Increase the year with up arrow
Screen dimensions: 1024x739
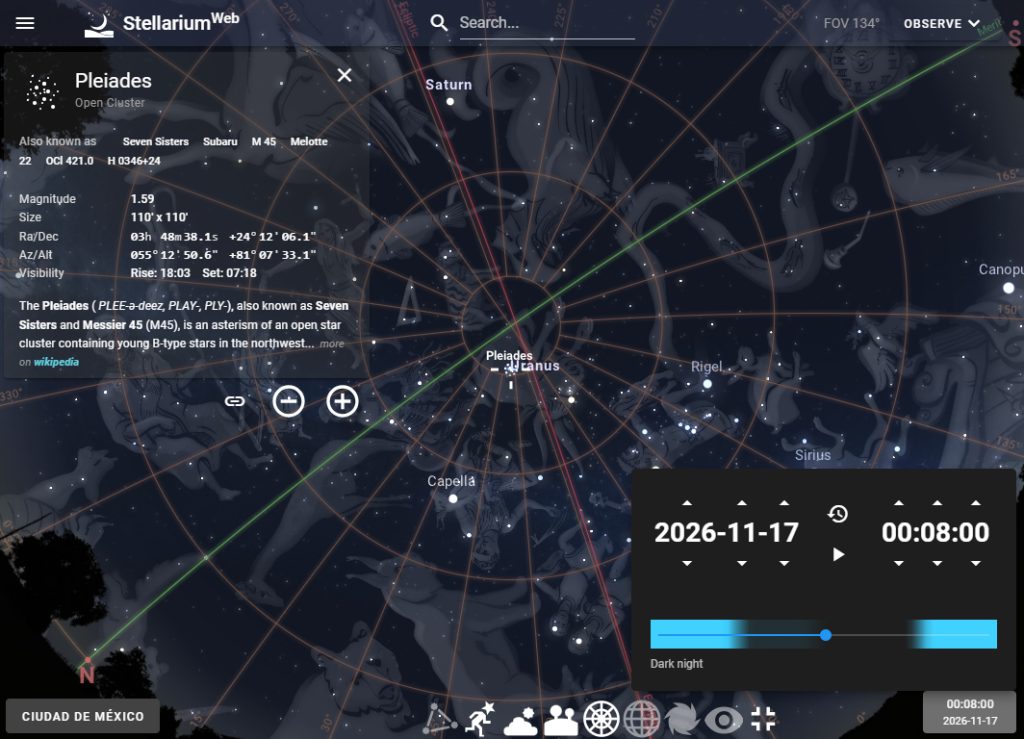(x=687, y=503)
